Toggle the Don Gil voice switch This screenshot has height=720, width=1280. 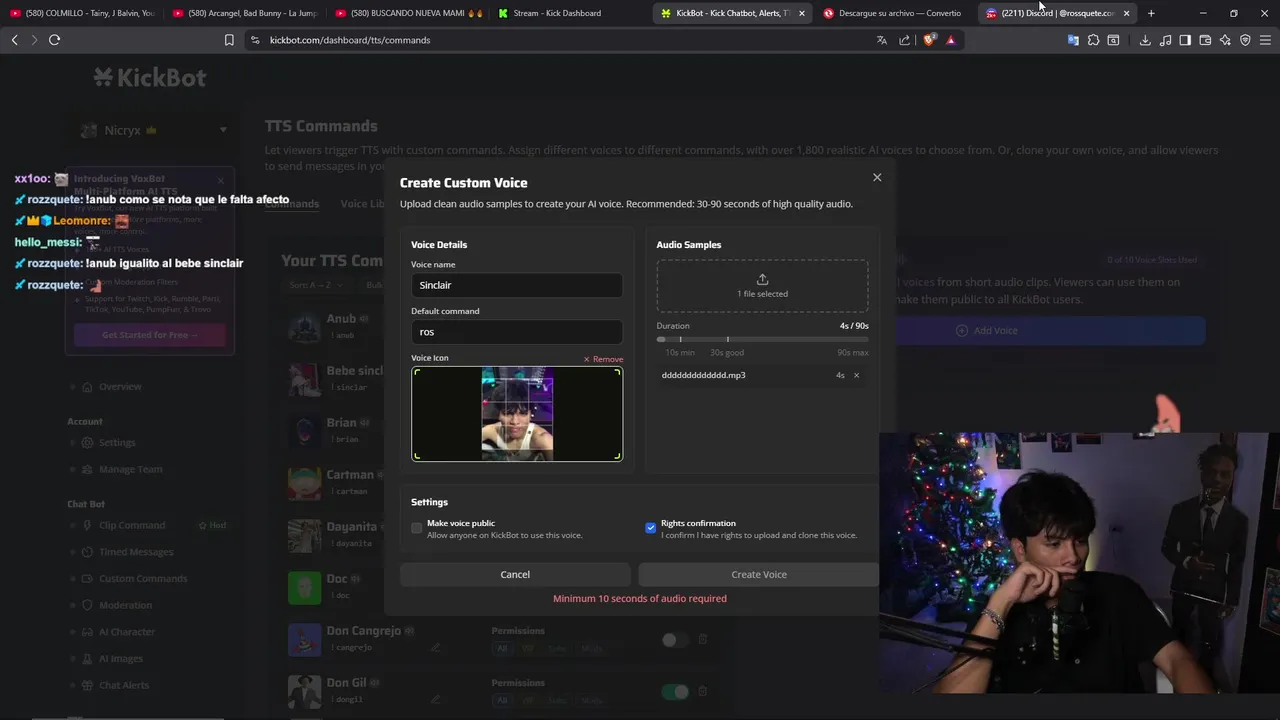(675, 691)
